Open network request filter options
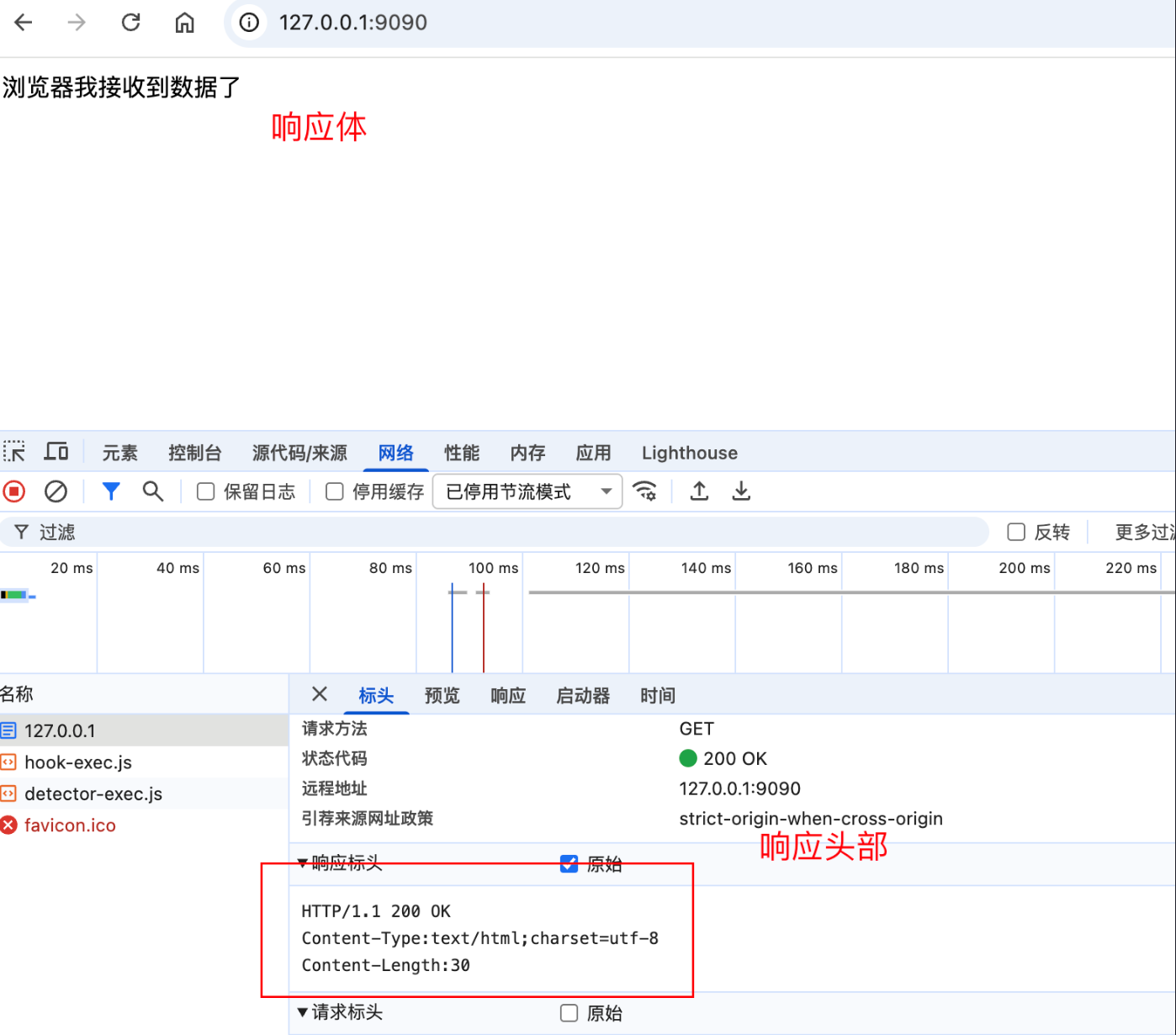 coord(111,491)
